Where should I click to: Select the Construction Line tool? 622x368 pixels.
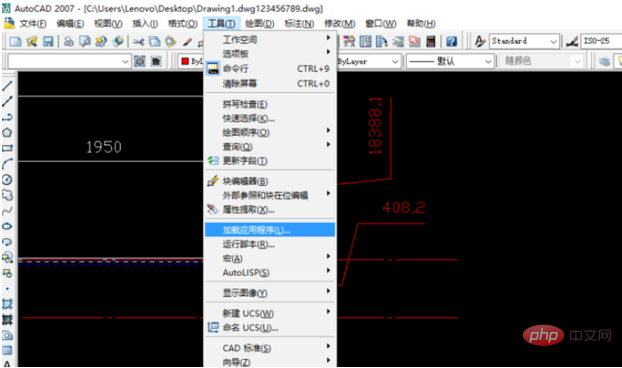7,102
